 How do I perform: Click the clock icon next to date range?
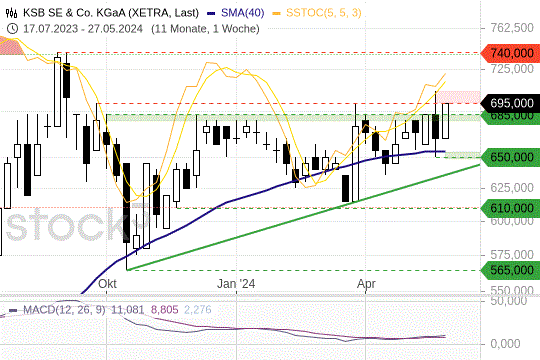[12, 29]
